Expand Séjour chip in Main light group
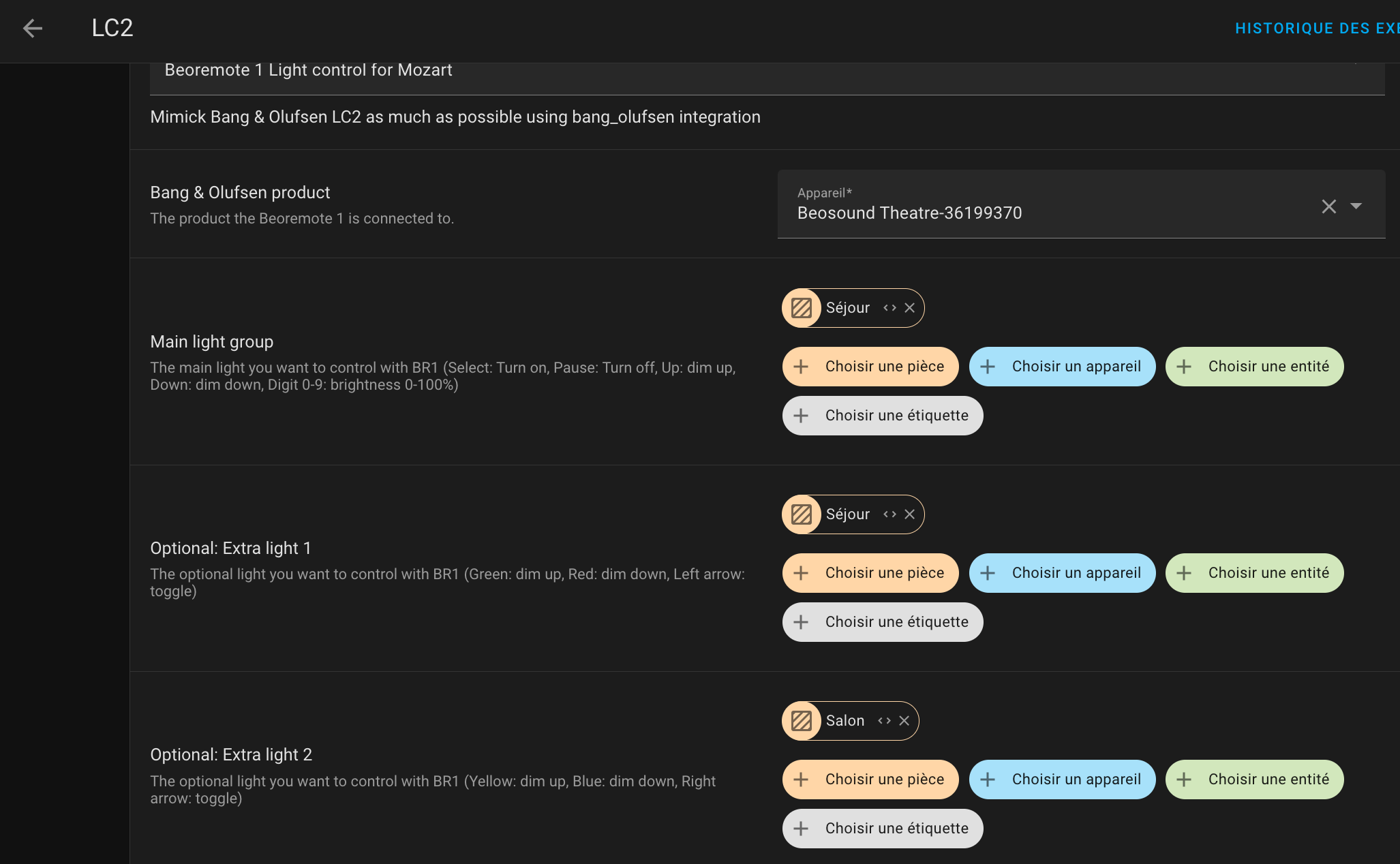This screenshot has width=1400, height=864. click(889, 308)
